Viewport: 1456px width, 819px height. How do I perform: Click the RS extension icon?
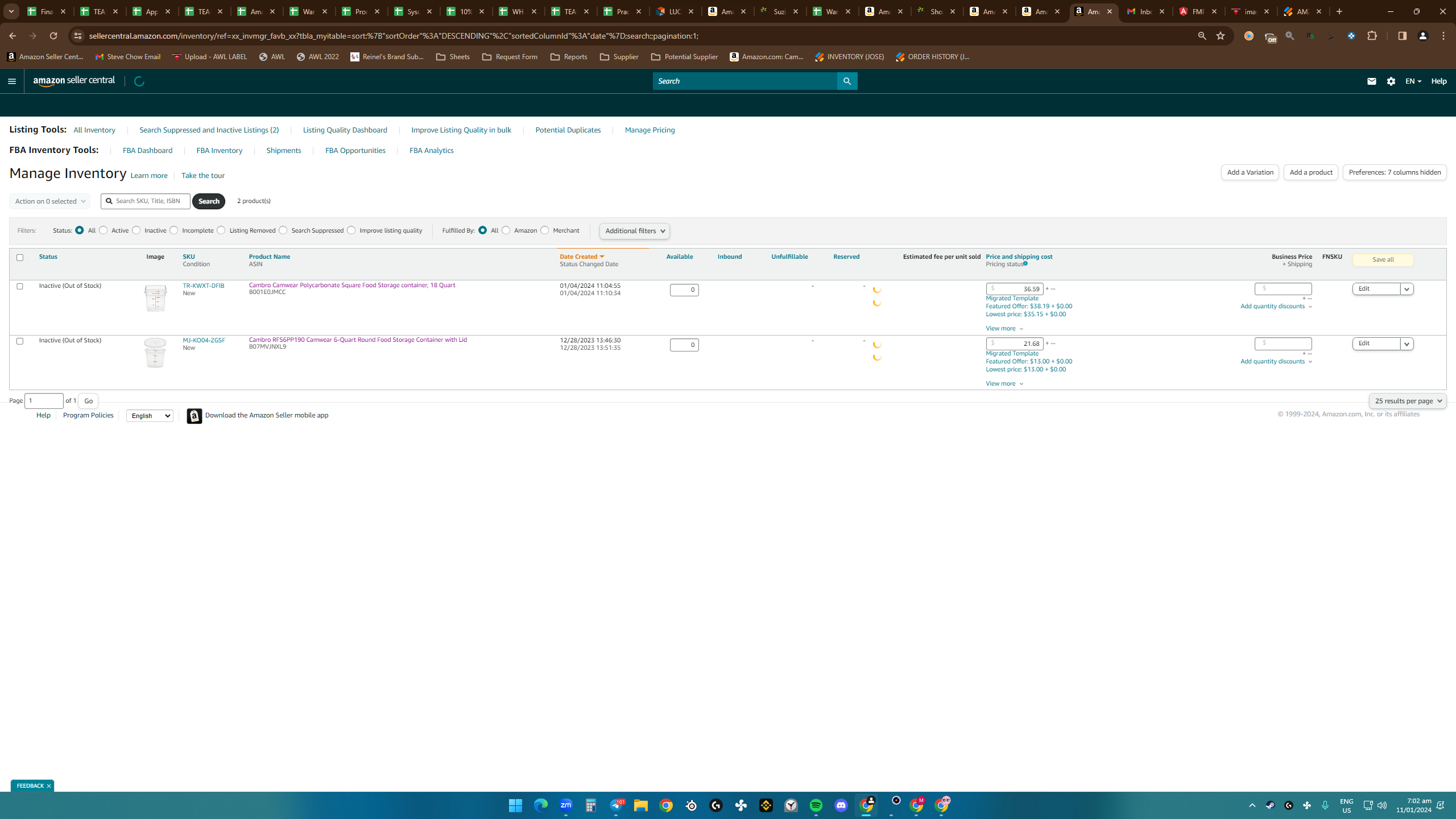(x=1310, y=36)
